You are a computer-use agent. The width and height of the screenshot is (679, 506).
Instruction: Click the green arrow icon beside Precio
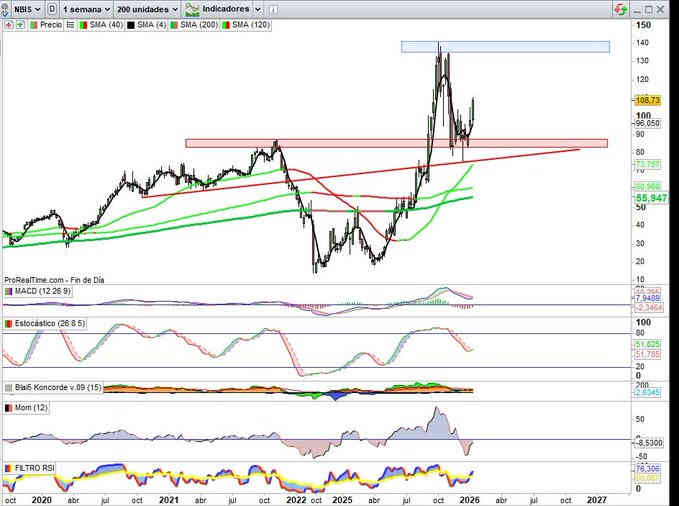coord(19,24)
